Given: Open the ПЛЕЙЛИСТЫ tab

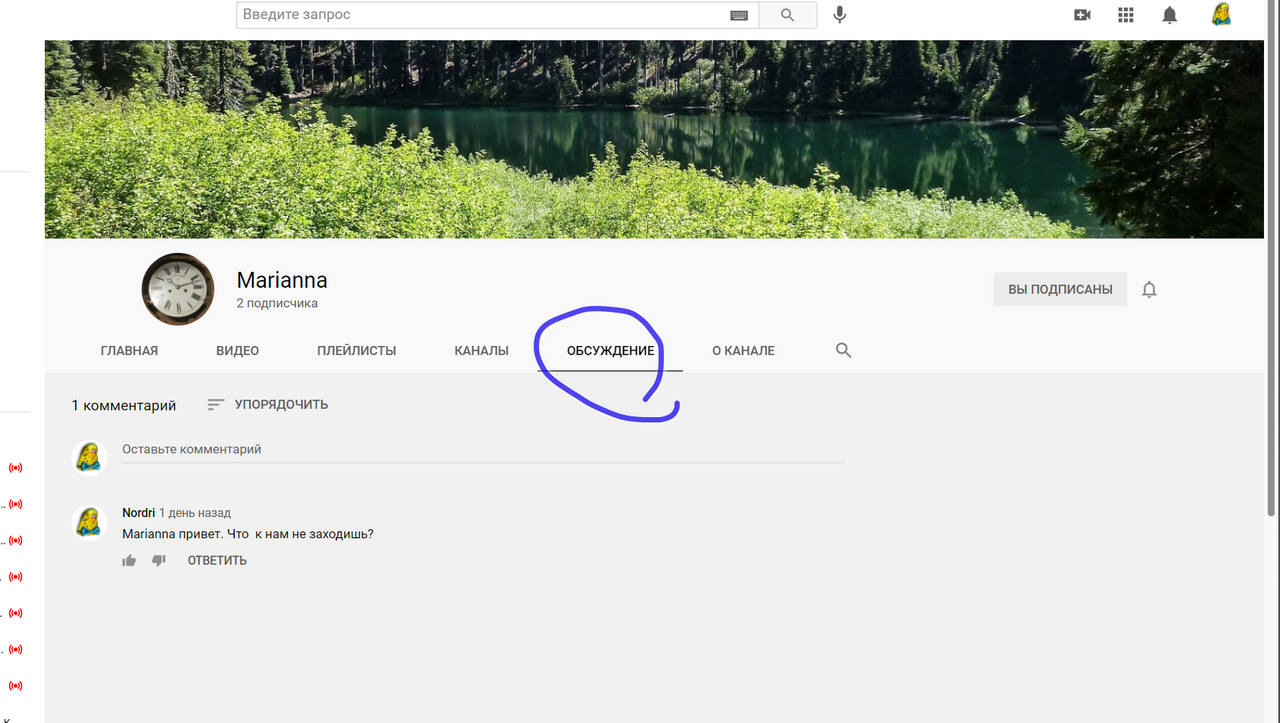Looking at the screenshot, I should (x=357, y=351).
